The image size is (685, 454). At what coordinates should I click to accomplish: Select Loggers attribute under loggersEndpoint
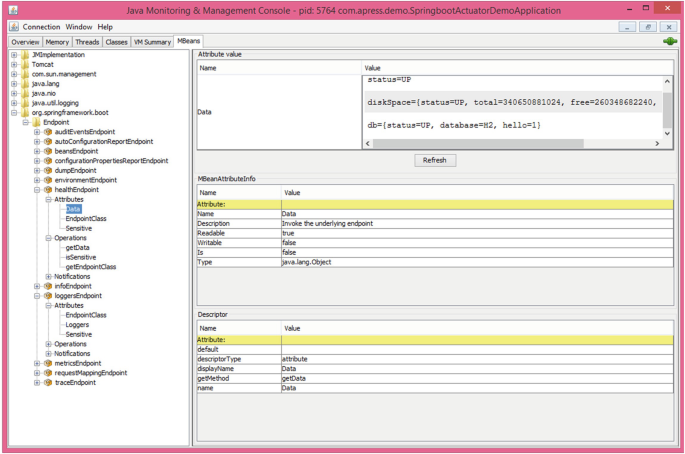[77, 325]
